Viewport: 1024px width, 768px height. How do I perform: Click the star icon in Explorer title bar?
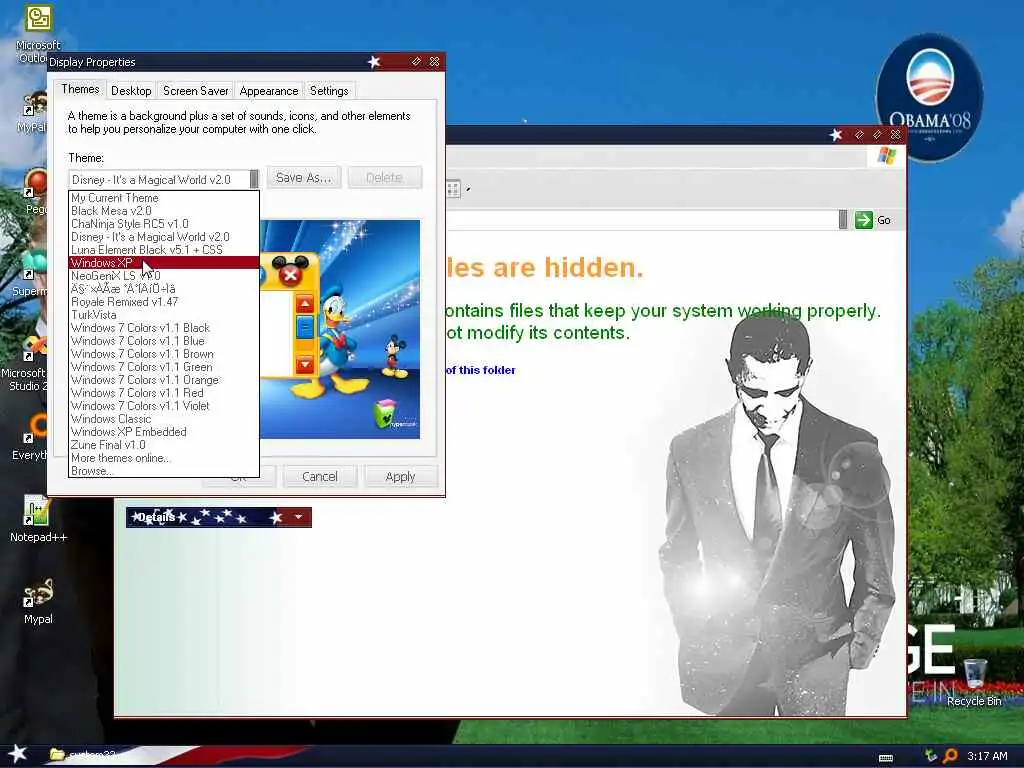(836, 135)
